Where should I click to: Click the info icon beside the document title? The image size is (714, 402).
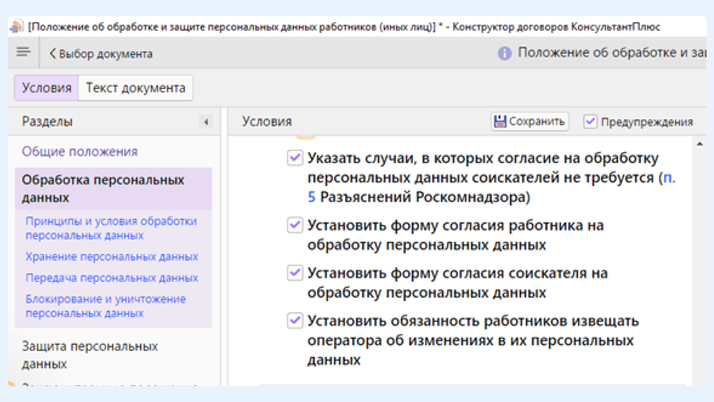click(505, 54)
